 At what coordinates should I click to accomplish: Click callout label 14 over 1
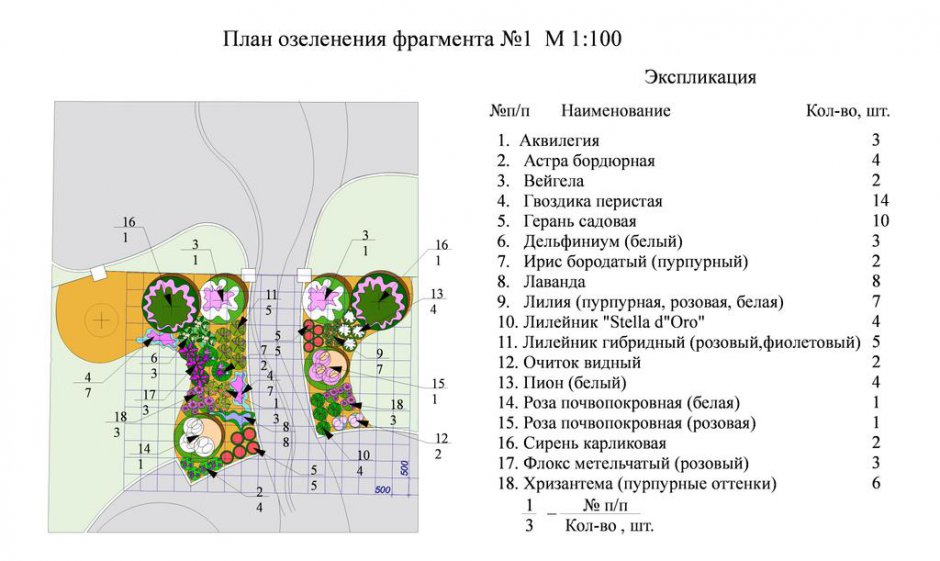click(x=143, y=456)
